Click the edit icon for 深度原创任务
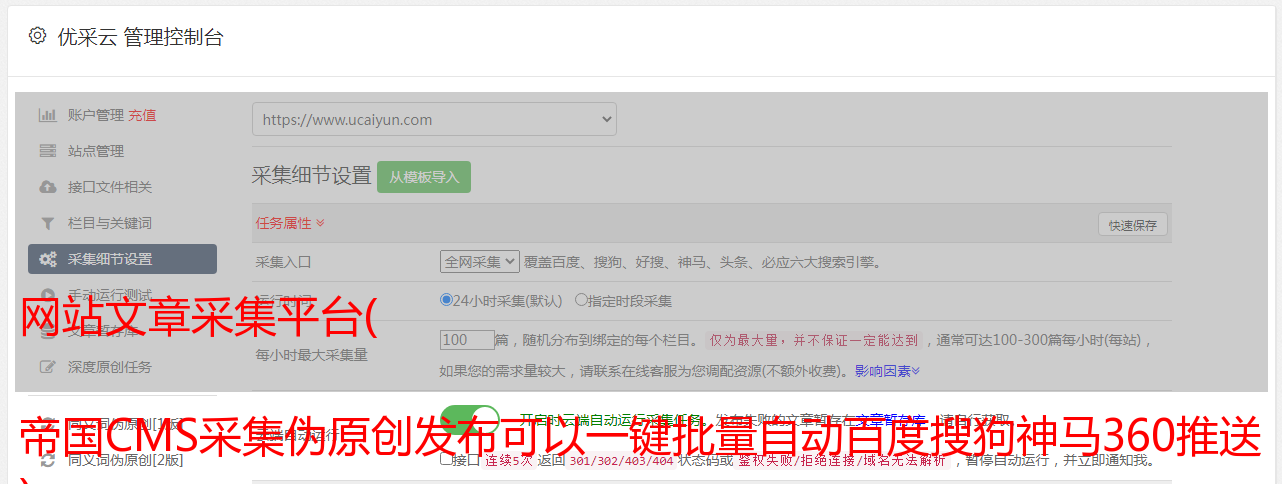Image resolution: width=1282 pixels, height=484 pixels. tap(47, 367)
